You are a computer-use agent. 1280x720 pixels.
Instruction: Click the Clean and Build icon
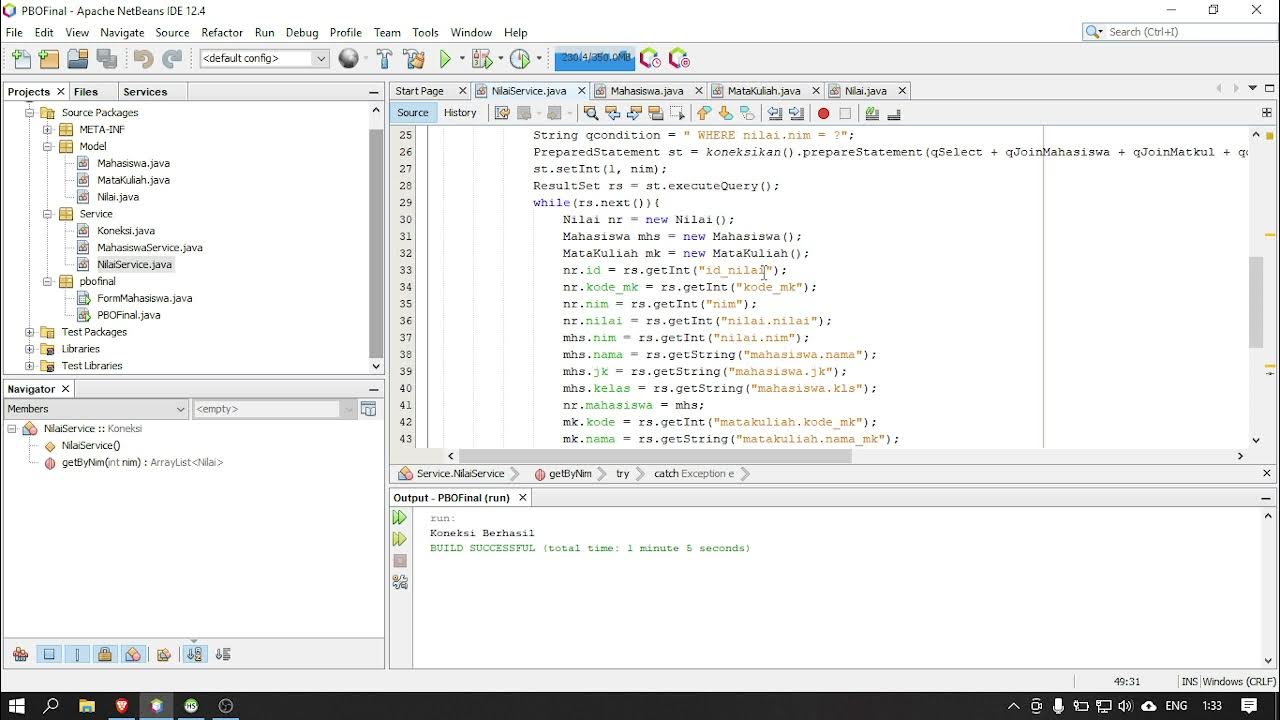(x=414, y=59)
